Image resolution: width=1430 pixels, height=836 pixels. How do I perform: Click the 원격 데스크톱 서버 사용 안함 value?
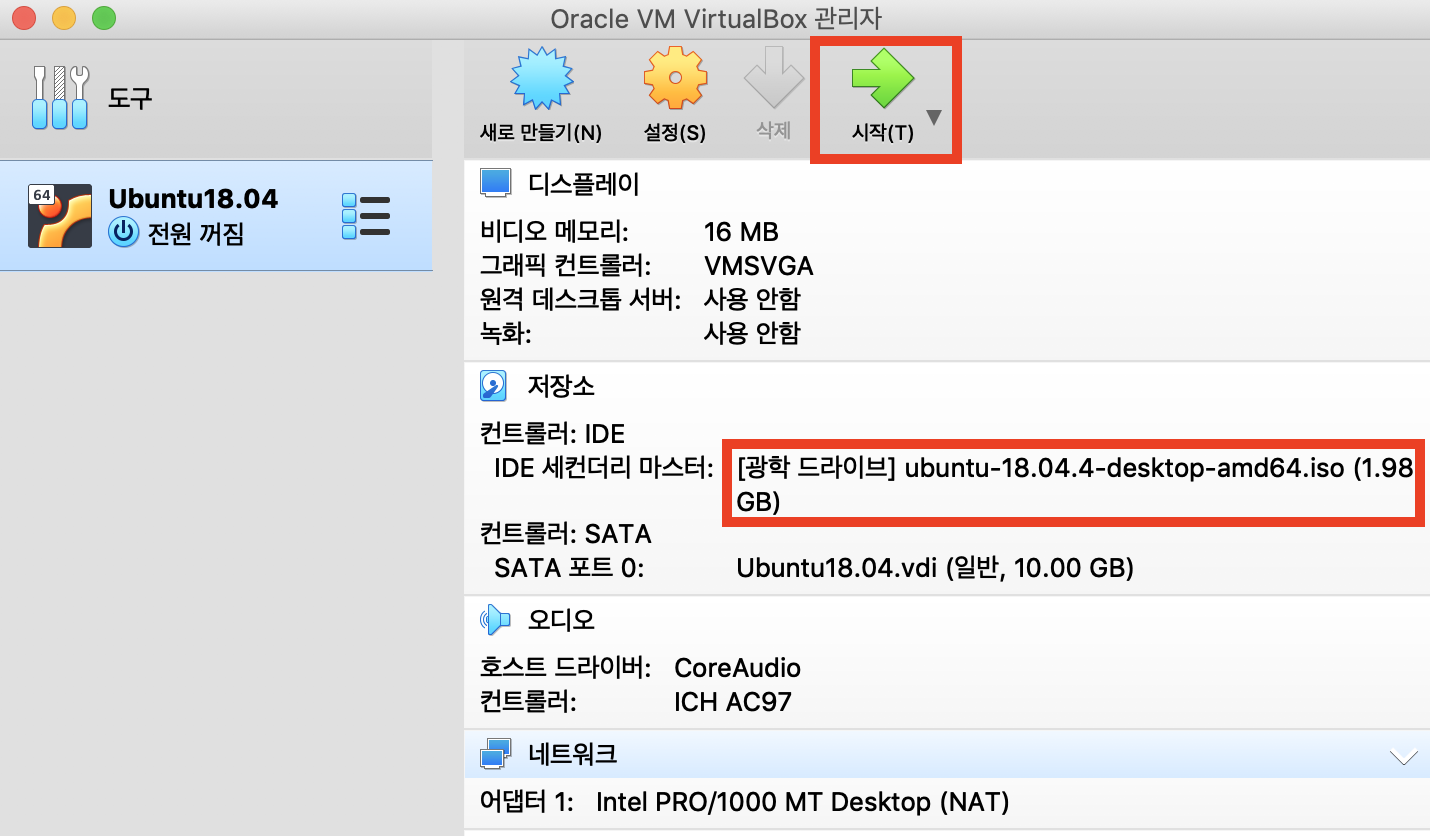752,299
